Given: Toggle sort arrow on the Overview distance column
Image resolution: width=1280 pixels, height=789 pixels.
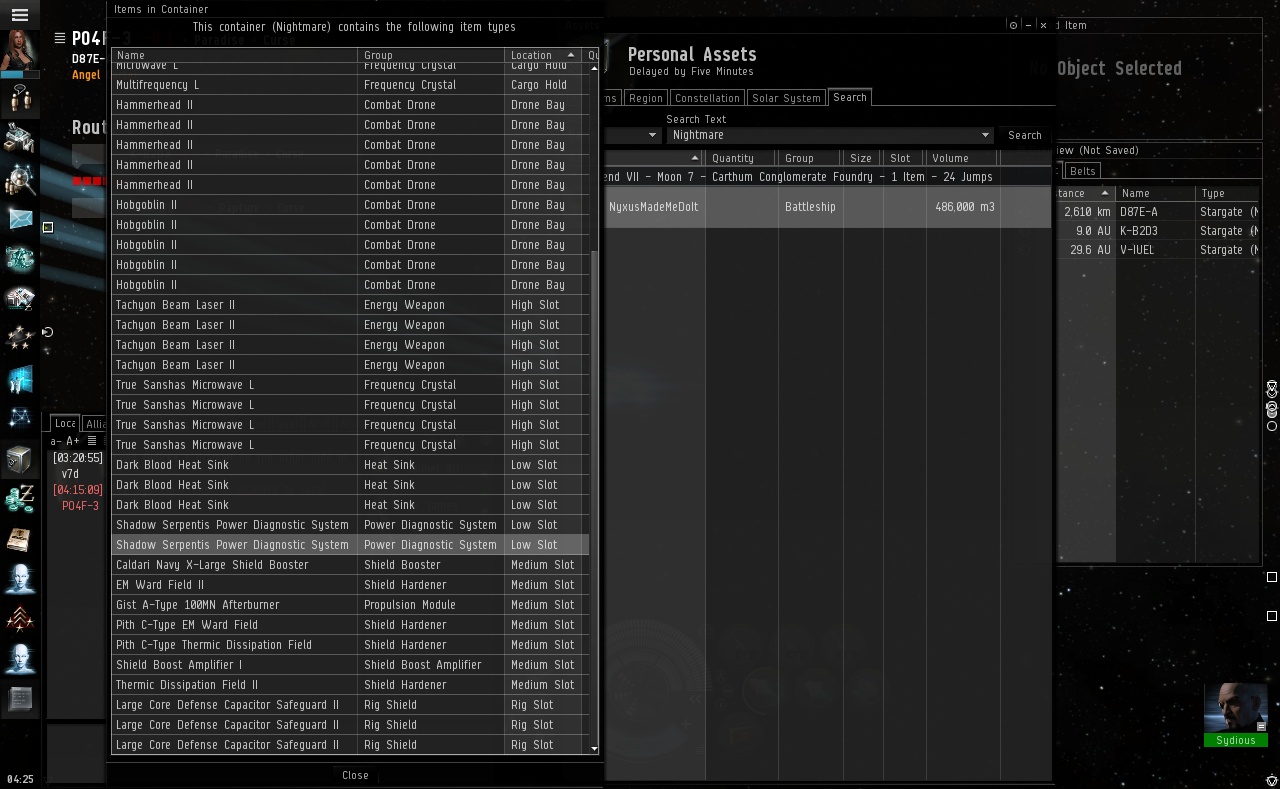Looking at the screenshot, I should click(x=1105, y=193).
